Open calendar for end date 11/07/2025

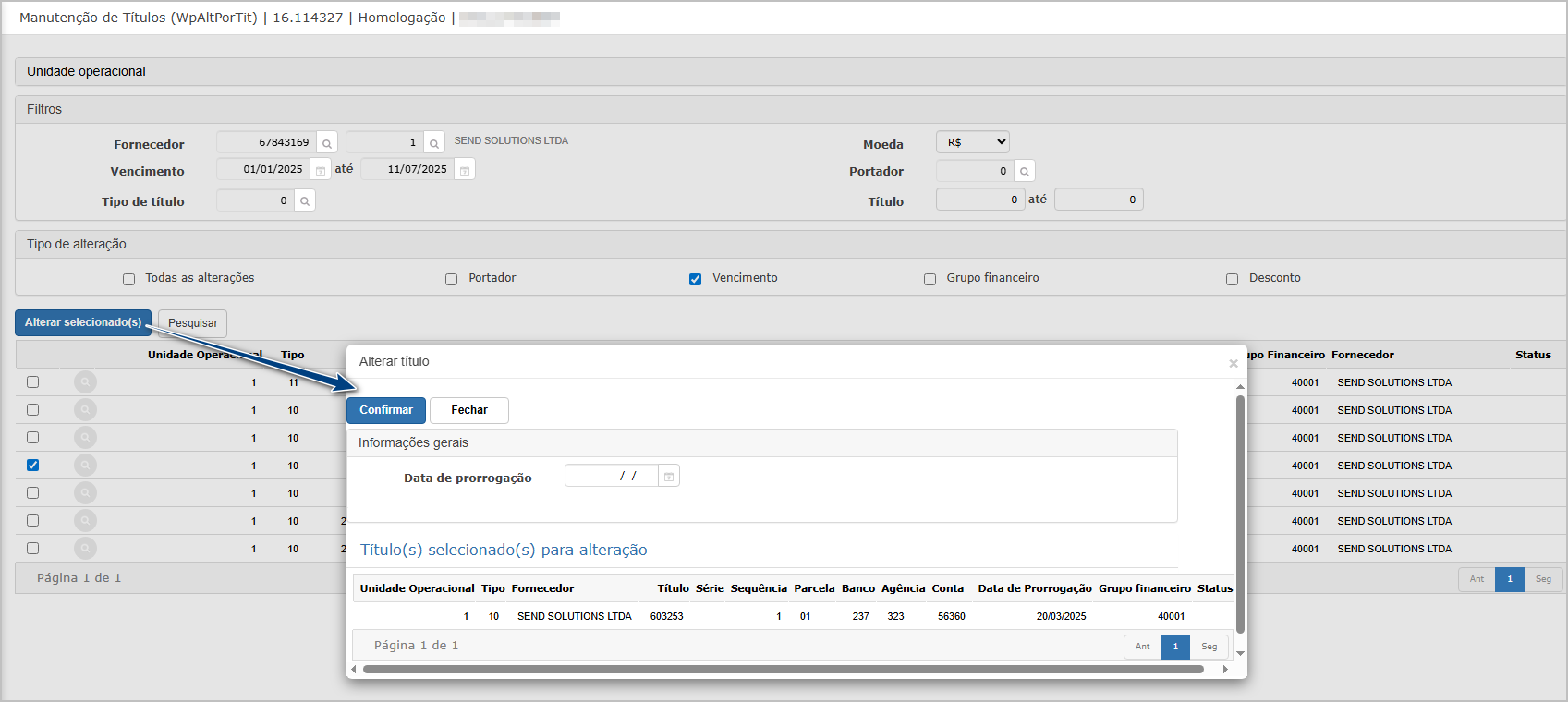[465, 171]
